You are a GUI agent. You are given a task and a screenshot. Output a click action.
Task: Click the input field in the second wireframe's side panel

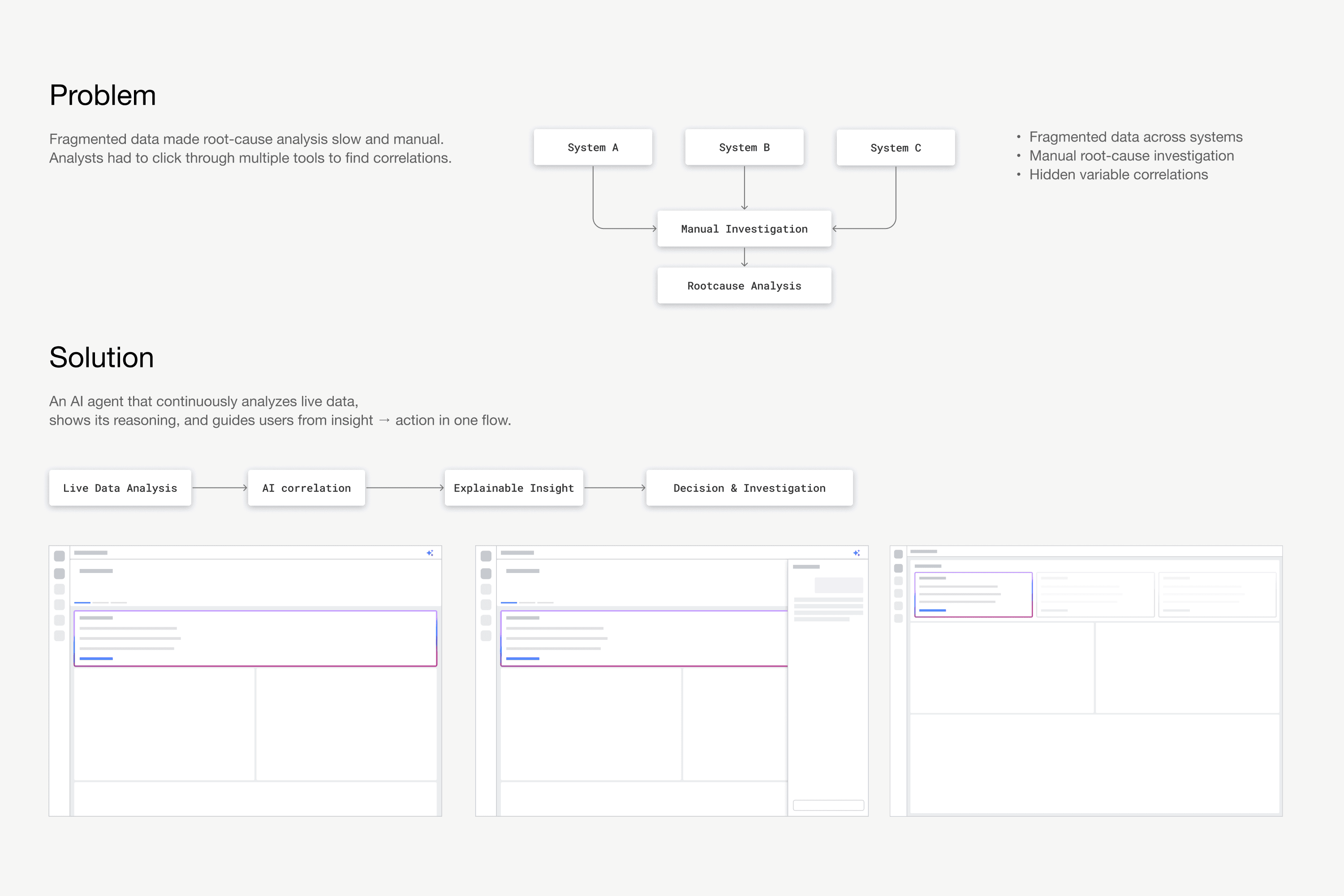[x=828, y=805]
